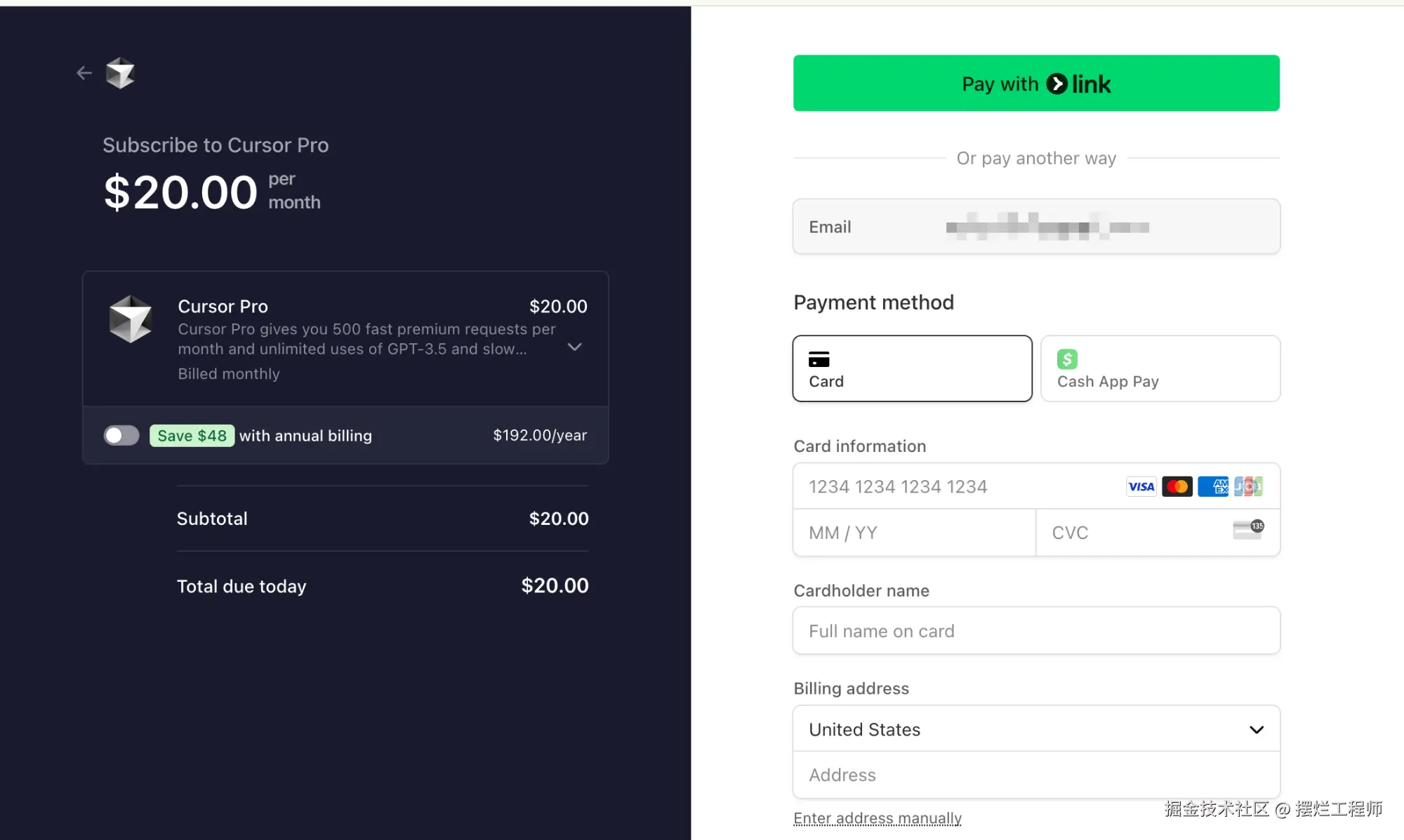Click the Enter address manually link
Screen dimensions: 1404x840
tap(877, 818)
